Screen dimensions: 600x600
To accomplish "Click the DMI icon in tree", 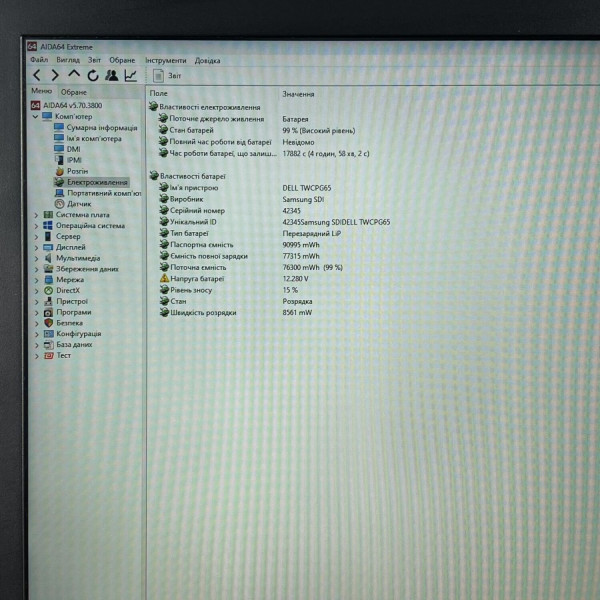I will pos(59,149).
